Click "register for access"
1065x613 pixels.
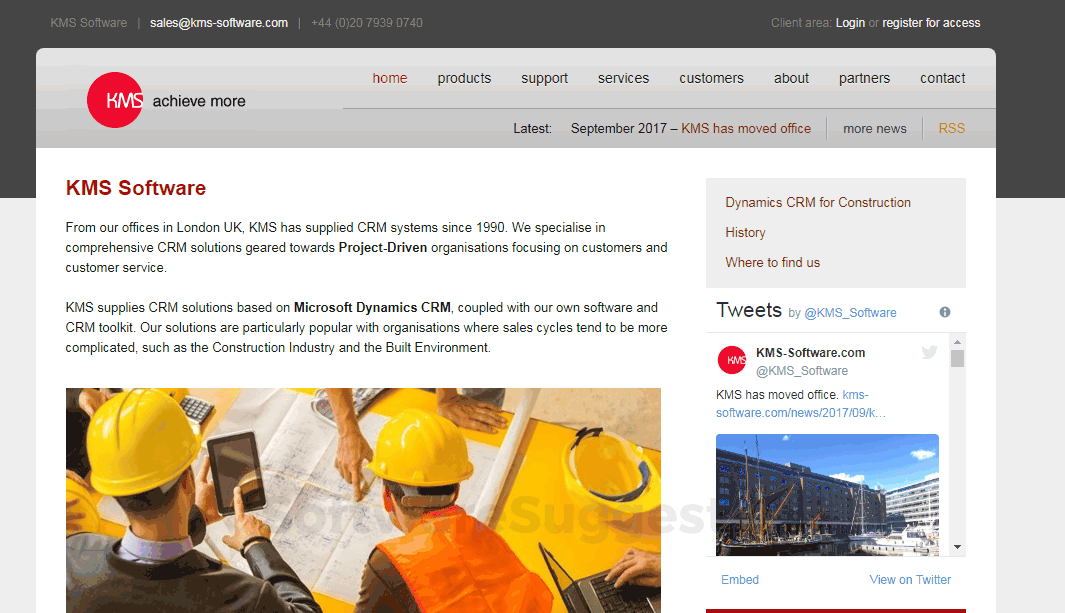point(931,22)
